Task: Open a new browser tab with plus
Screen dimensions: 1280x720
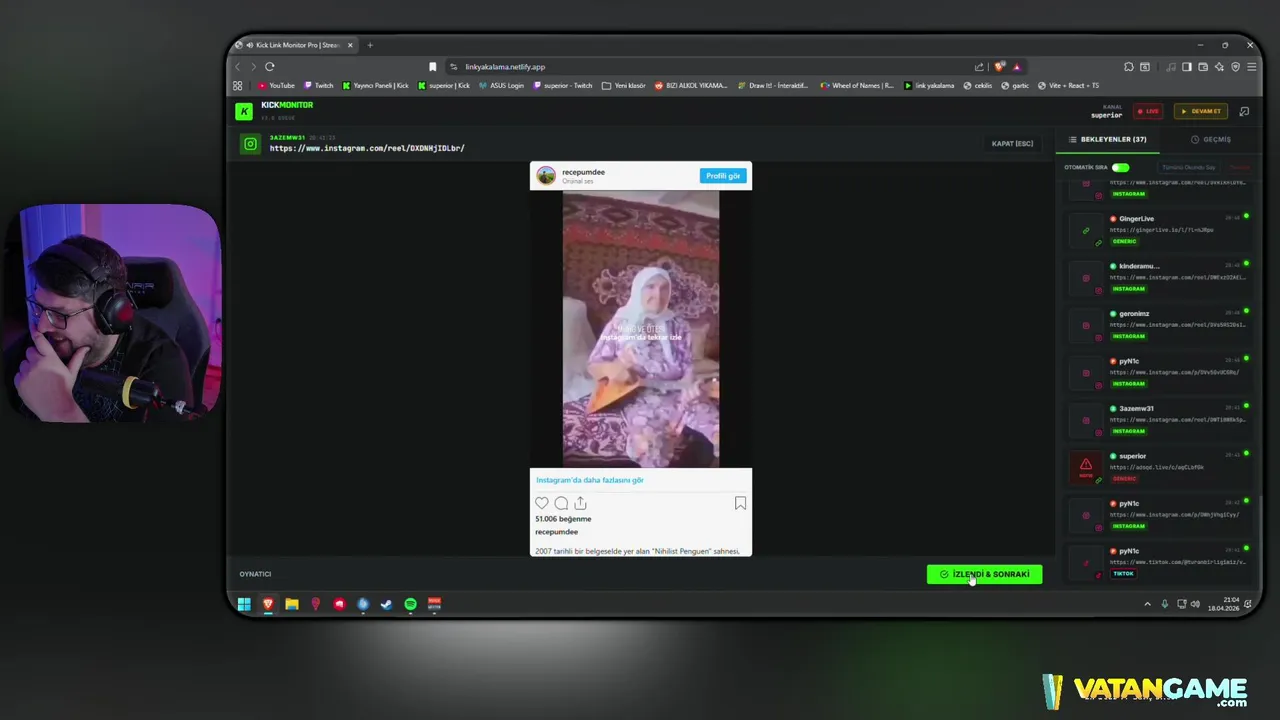Action: [370, 45]
